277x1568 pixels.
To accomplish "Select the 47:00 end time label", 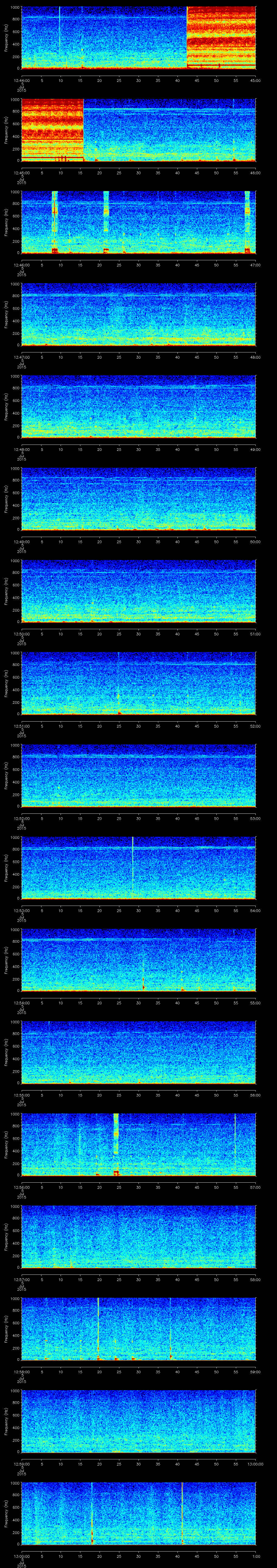I will click(x=256, y=265).
